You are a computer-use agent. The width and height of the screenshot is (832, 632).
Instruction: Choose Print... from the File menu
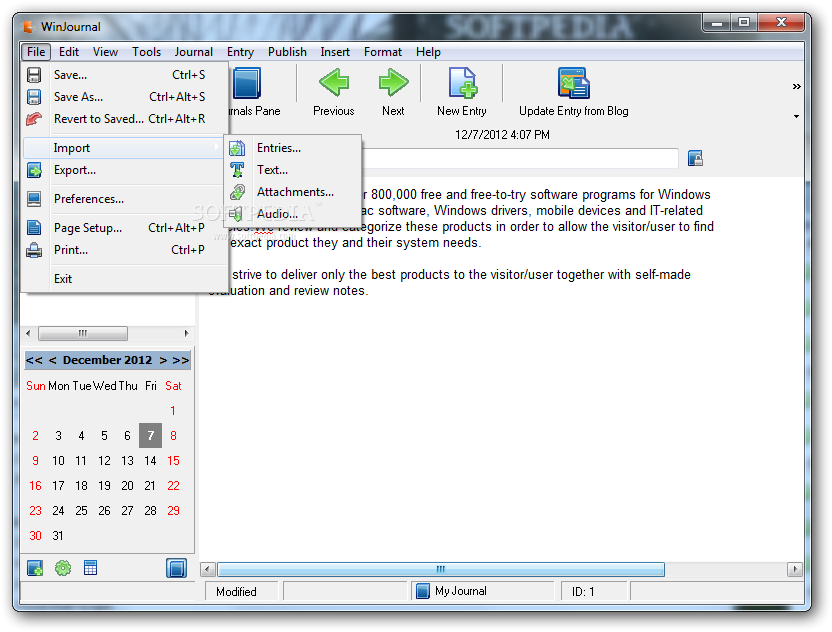(123, 250)
